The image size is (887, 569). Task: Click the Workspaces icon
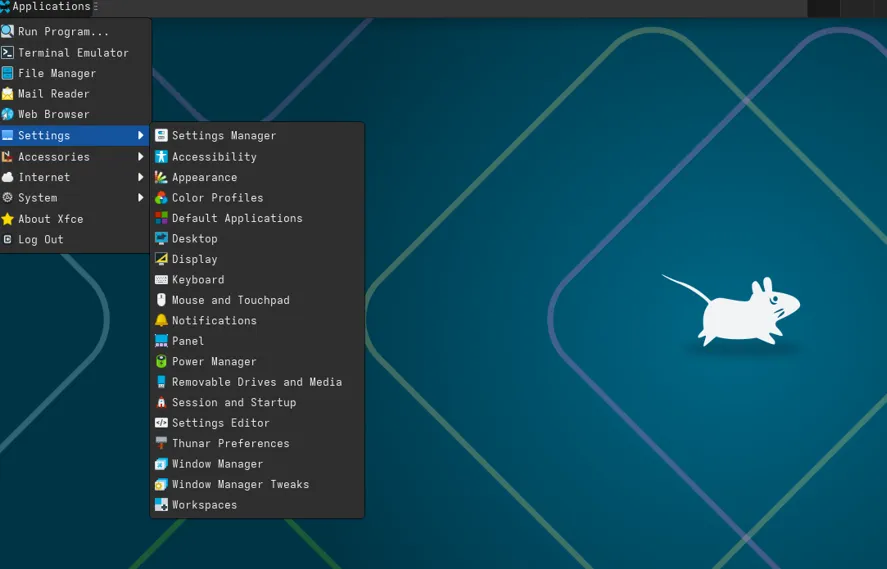point(161,505)
